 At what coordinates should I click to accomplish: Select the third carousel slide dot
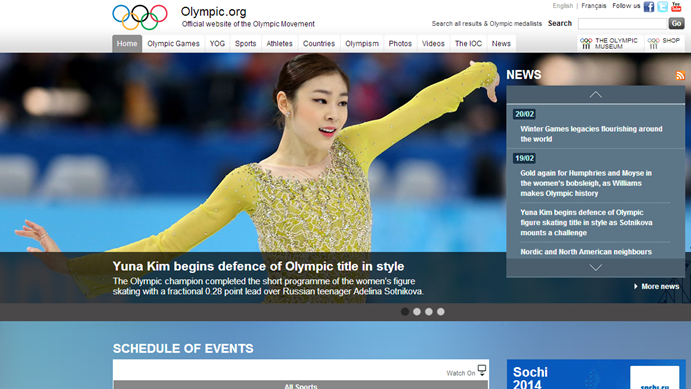429,311
